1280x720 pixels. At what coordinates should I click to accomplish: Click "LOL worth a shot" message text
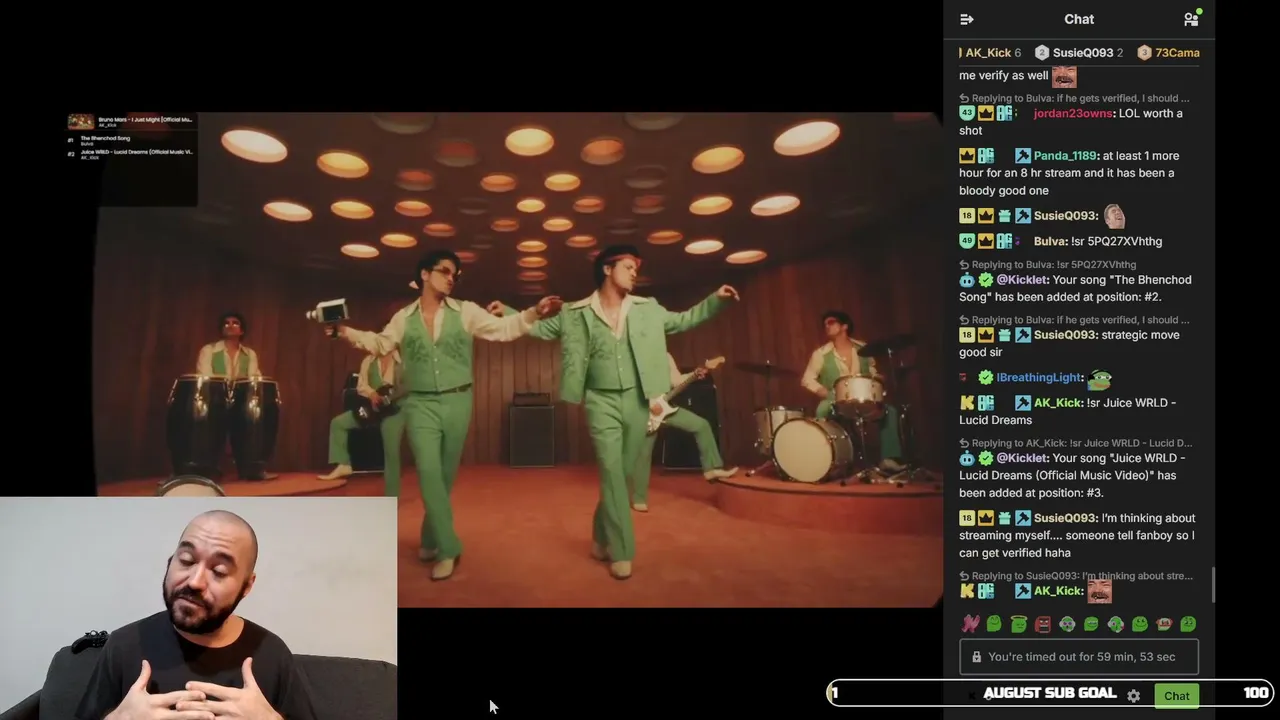click(1071, 122)
